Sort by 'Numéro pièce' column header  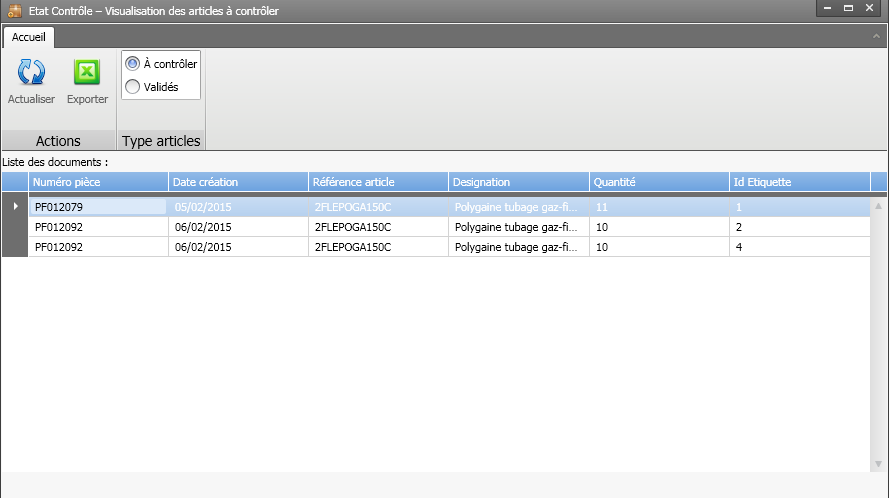[x=97, y=182]
